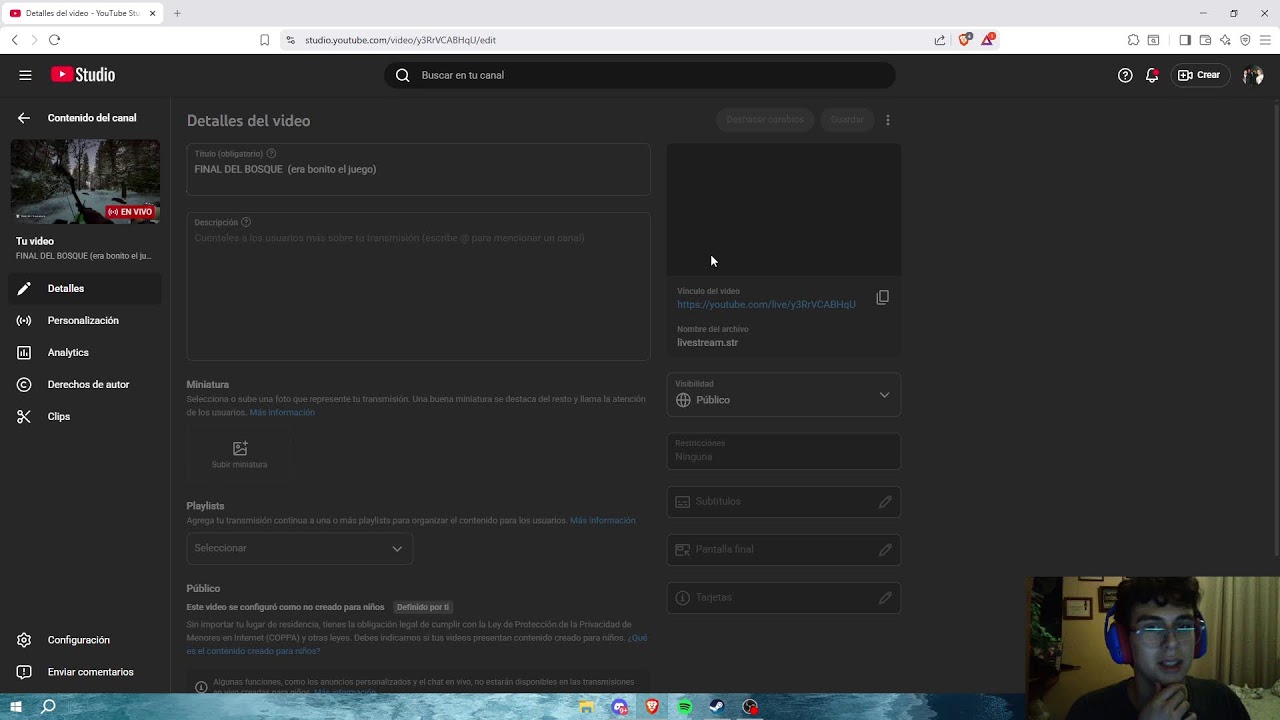Open Clips in the sidebar
The image size is (1280, 720).
point(85,416)
